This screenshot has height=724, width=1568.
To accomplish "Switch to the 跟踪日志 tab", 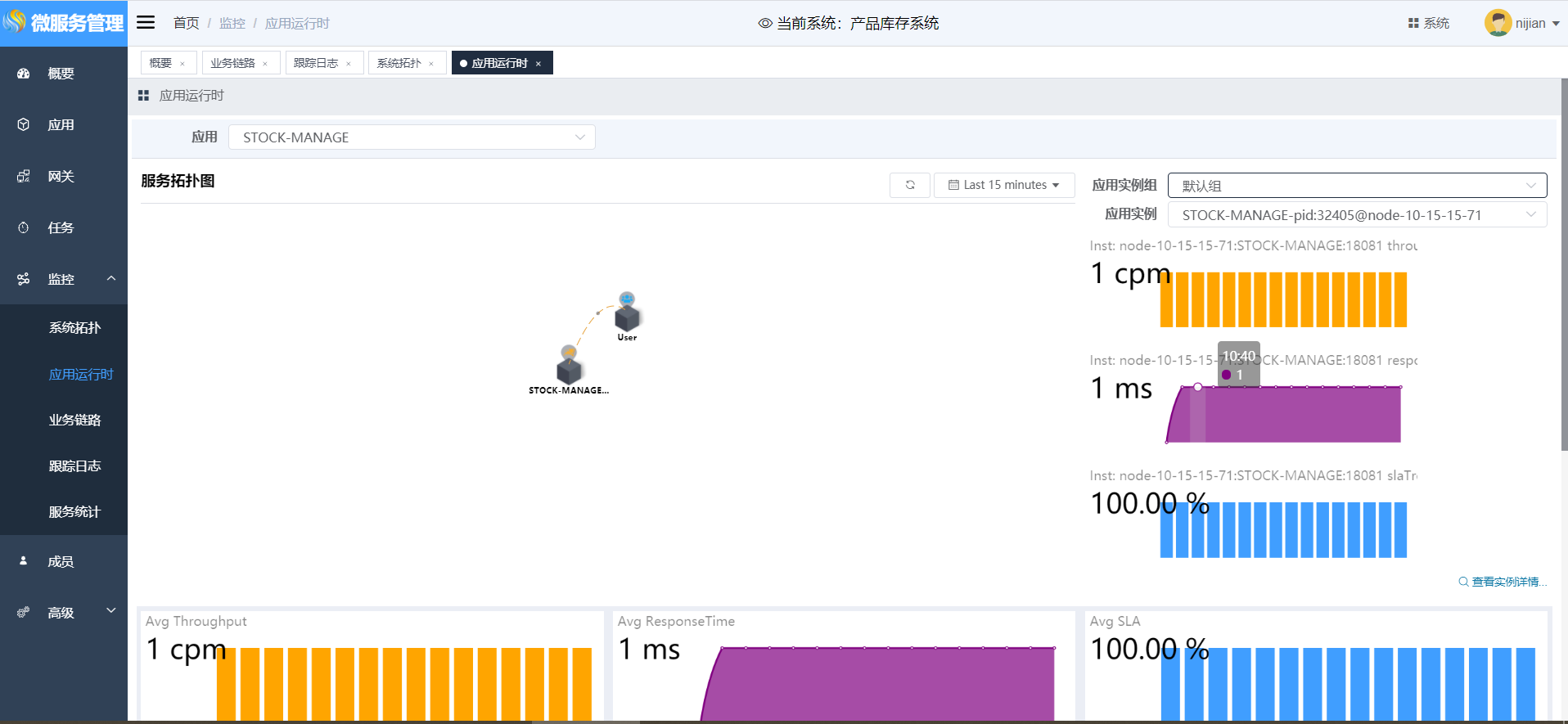I will 316,63.
